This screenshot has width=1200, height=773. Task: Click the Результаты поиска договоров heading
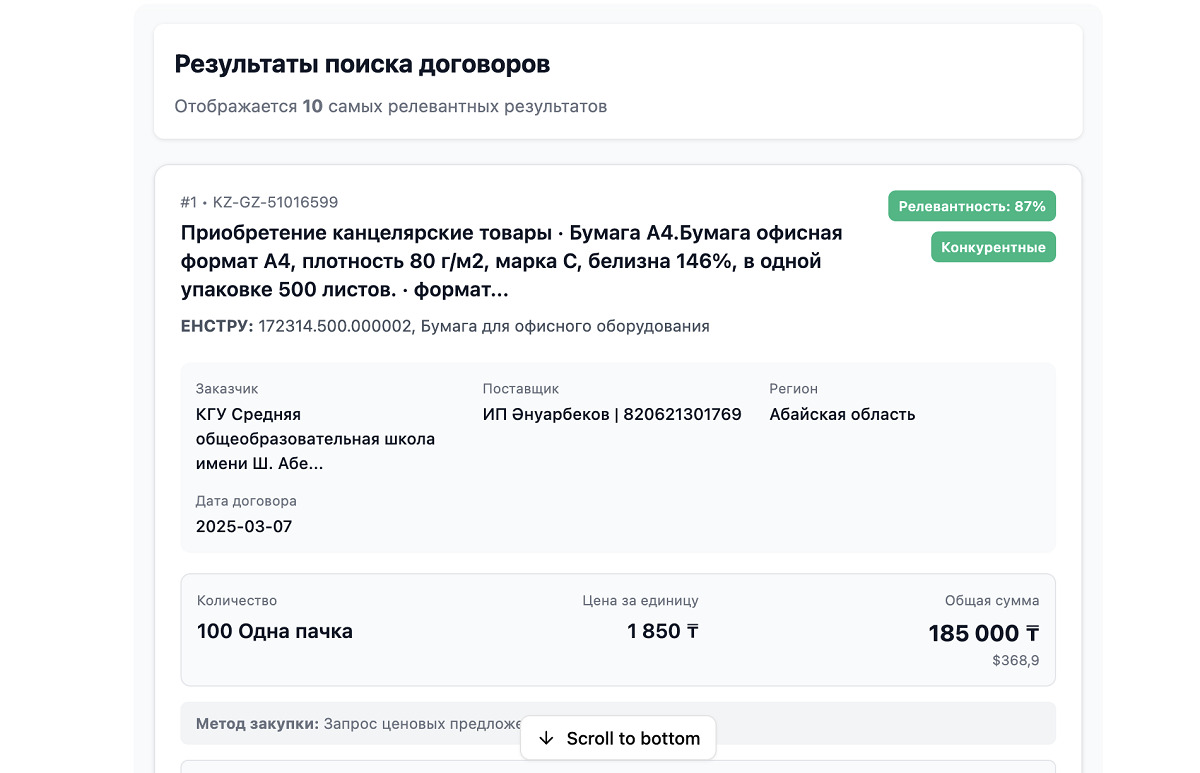pos(362,65)
